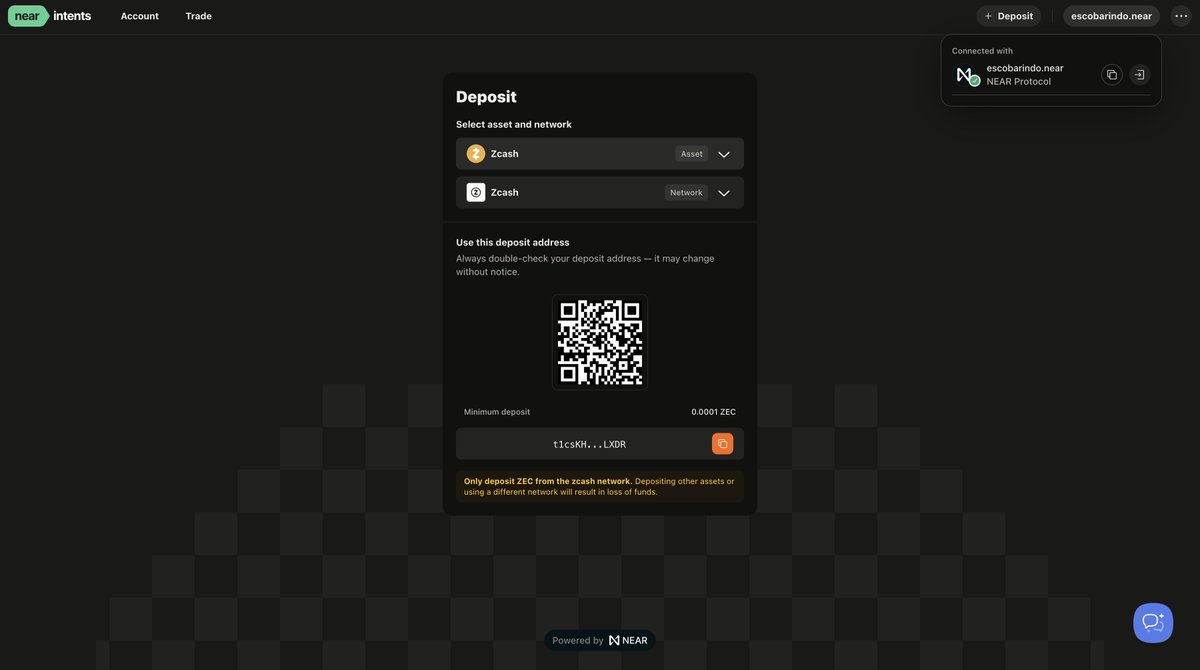Click the Asset tag label

tap(692, 154)
